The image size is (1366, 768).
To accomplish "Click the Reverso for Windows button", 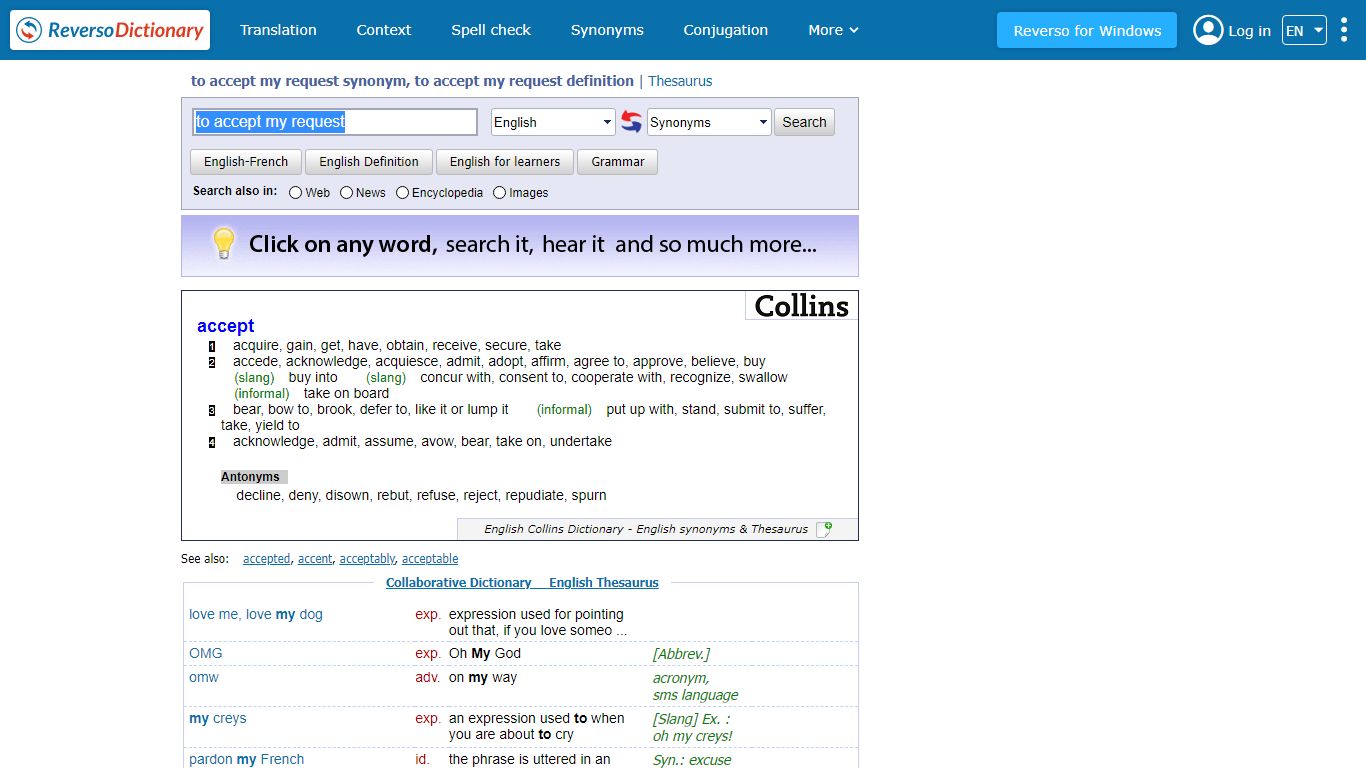I will [x=1087, y=30].
